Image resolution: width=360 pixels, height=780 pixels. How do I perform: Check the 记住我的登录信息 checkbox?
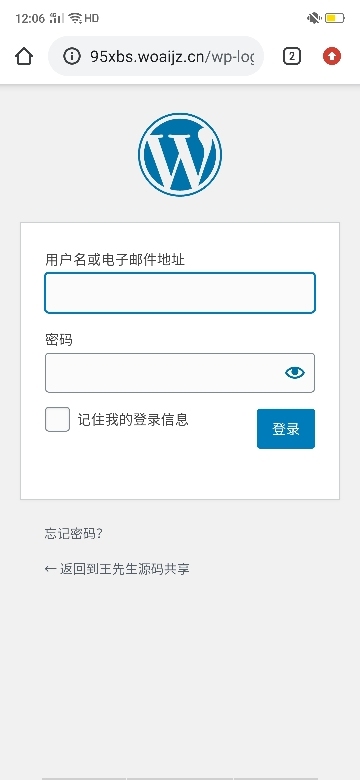tap(57, 419)
